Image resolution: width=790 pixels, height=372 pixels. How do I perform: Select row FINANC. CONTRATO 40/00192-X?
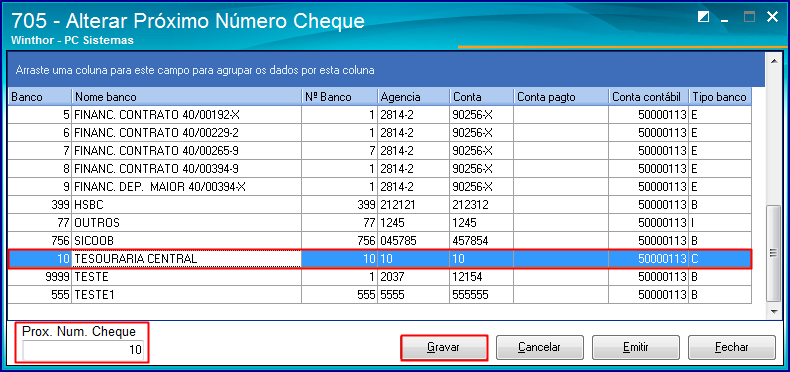[x=380, y=115]
